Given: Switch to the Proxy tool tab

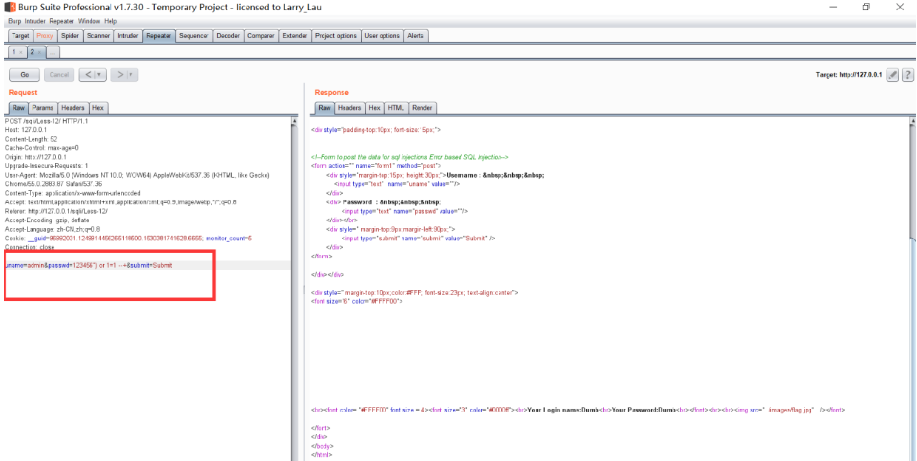Looking at the screenshot, I should pyautogui.click(x=45, y=36).
